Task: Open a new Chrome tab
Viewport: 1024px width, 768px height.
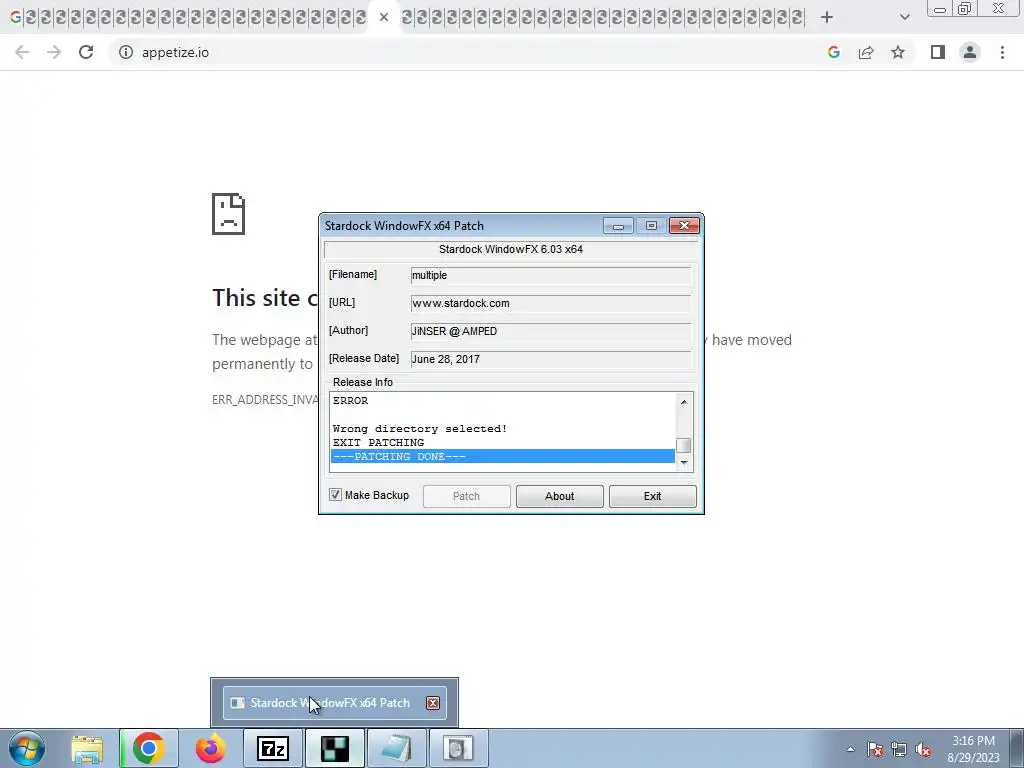Action: [x=827, y=18]
